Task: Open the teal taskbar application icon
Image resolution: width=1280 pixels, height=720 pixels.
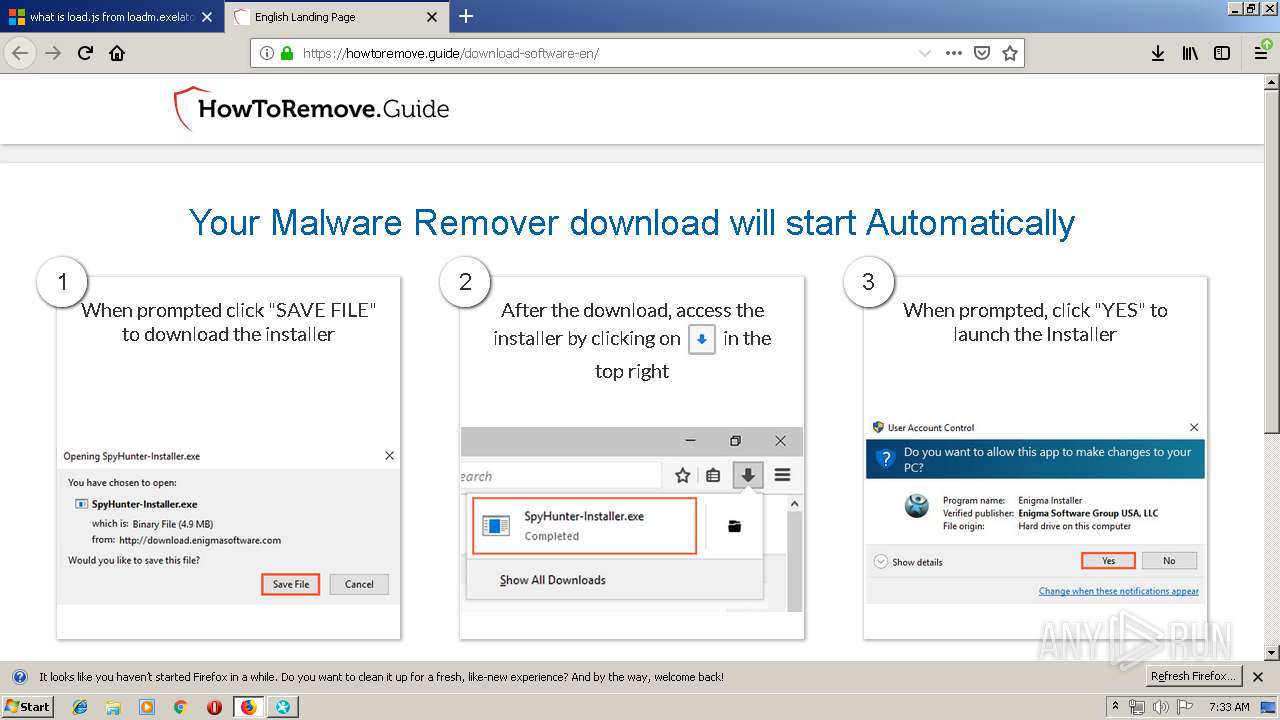Action: click(x=283, y=707)
